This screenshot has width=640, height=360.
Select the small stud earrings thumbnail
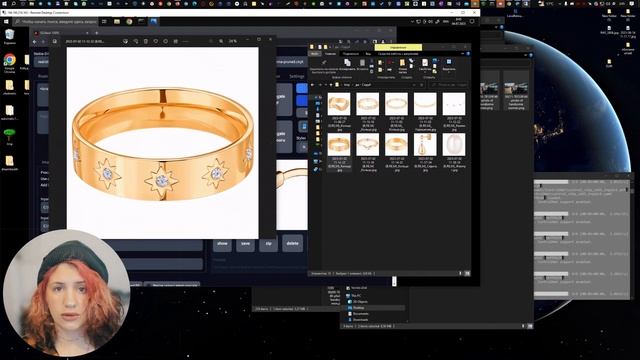(454, 104)
